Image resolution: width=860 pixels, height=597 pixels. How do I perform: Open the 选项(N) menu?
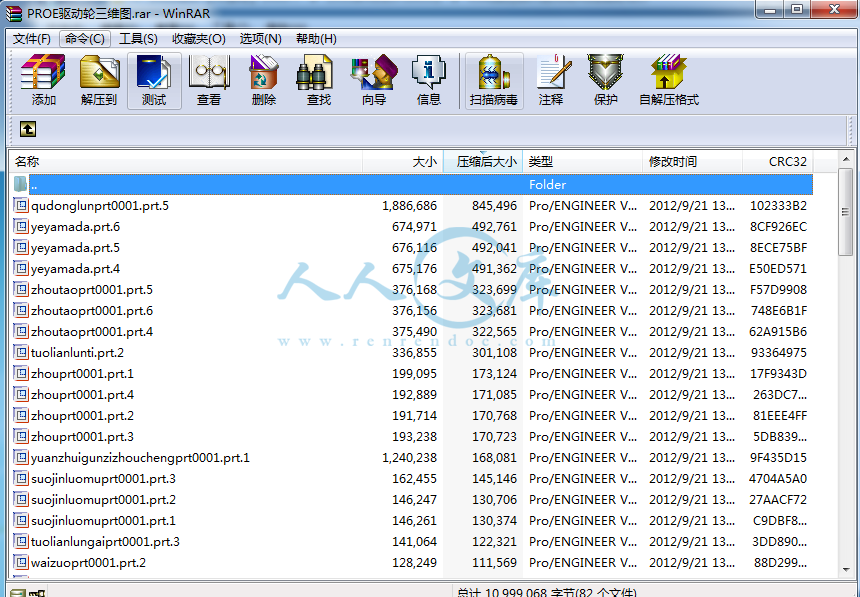[x=261, y=39]
